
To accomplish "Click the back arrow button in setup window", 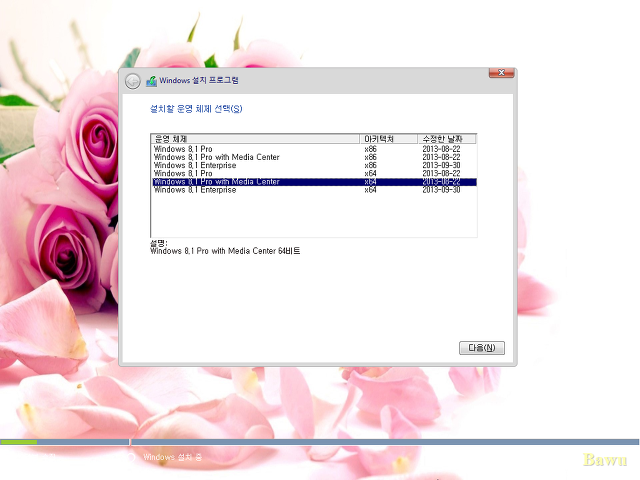I will (133, 82).
